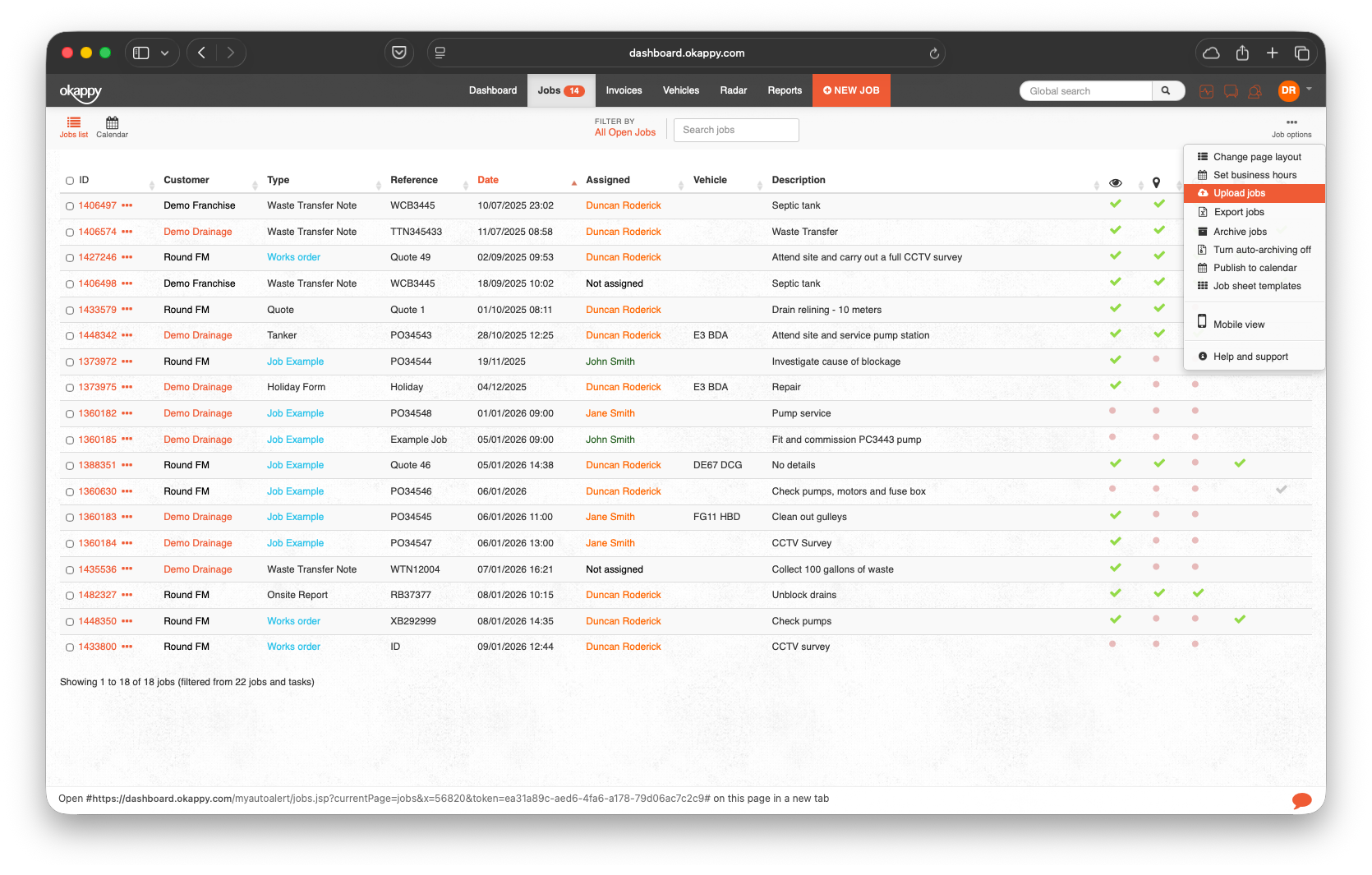Click the eye column header icon
1372x875 pixels.
click(1115, 182)
